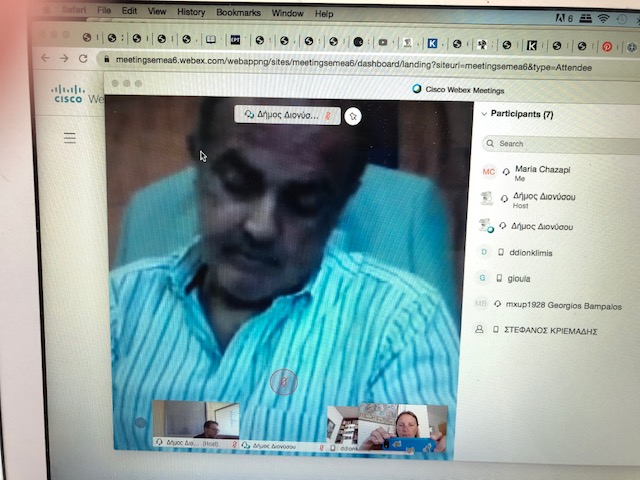Viewport: 640px width, 480px height.
Task: Open the hamburger menu on the Webex dashboard
Action: coord(70,138)
